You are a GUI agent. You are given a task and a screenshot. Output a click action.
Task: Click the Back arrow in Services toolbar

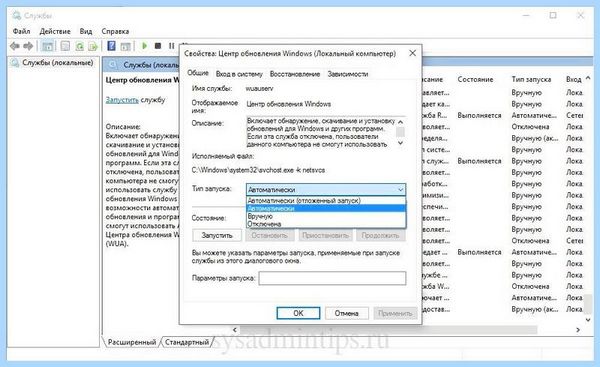(x=15, y=46)
